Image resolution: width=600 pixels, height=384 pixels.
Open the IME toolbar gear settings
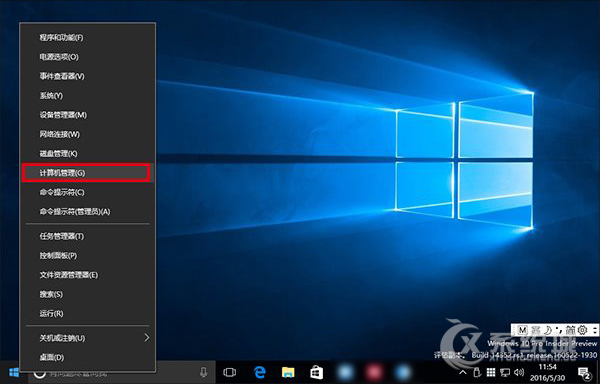click(582, 330)
